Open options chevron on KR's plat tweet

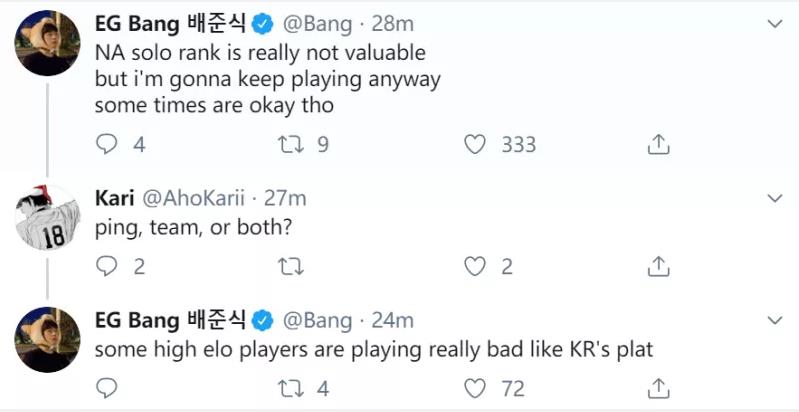[773, 321]
